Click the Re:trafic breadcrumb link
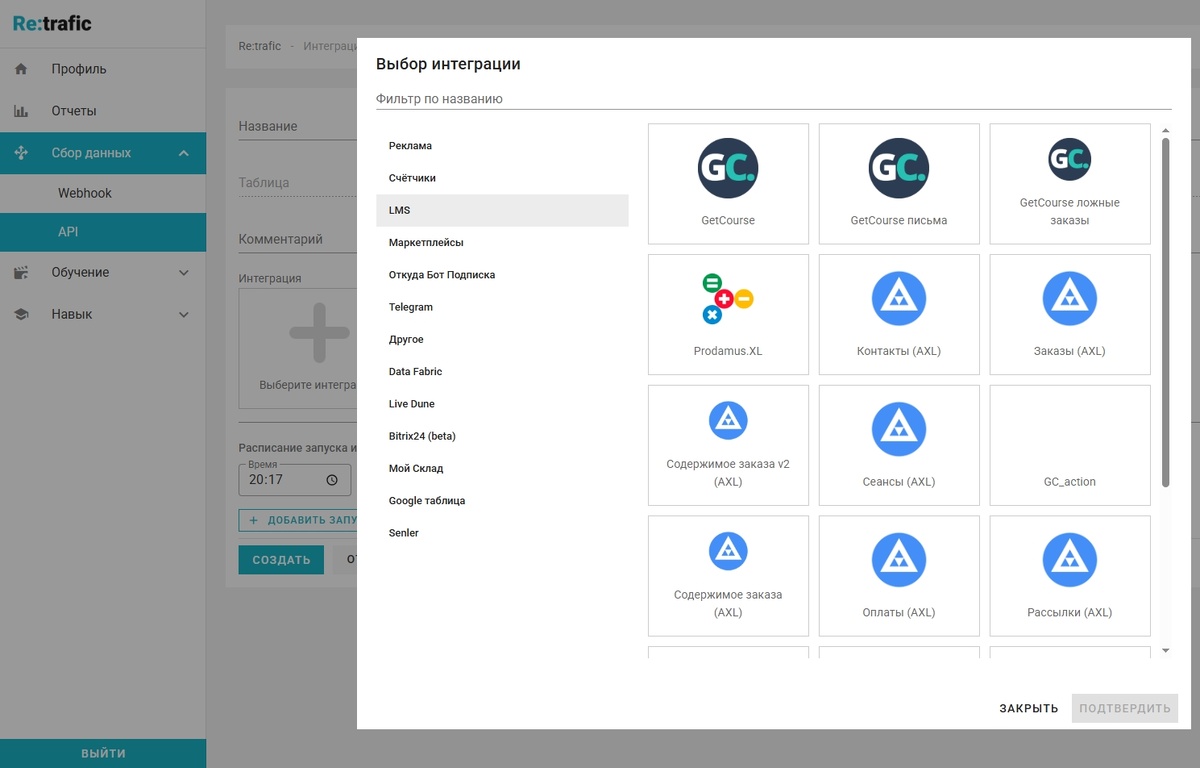The width and height of the screenshot is (1200, 768). (260, 46)
